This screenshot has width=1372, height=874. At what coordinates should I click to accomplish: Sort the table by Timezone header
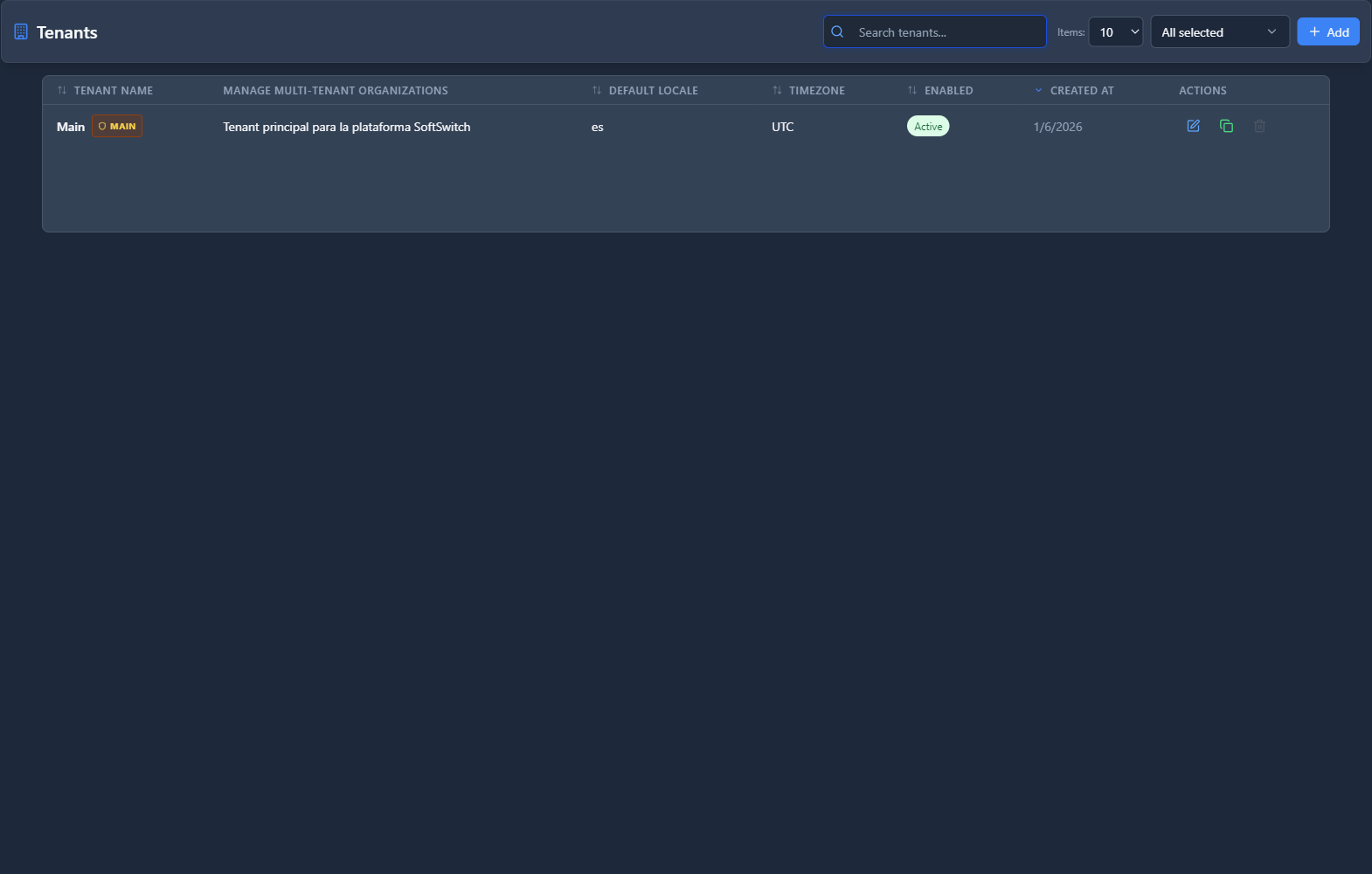coord(816,91)
